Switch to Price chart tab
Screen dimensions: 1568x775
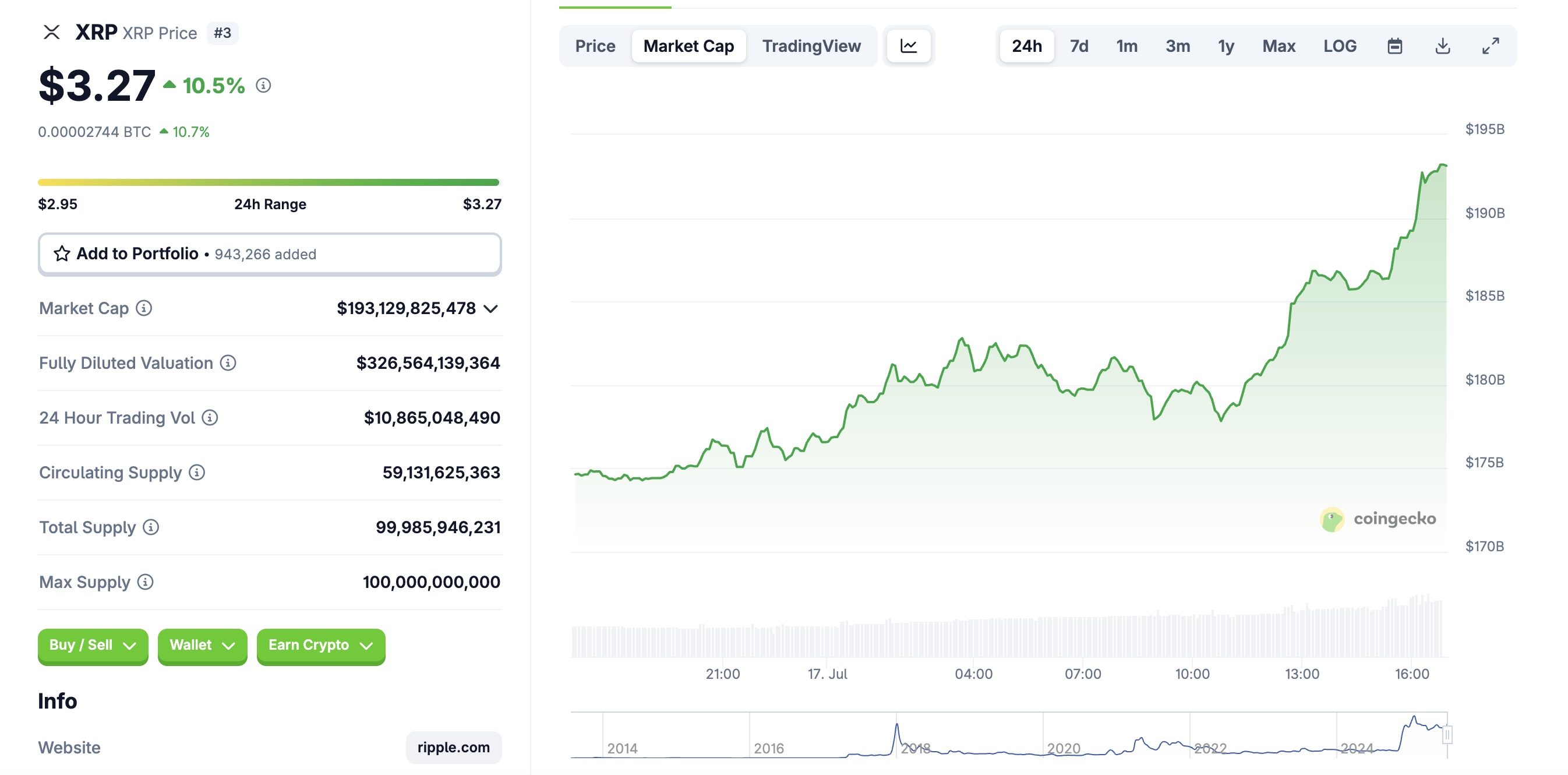point(595,45)
